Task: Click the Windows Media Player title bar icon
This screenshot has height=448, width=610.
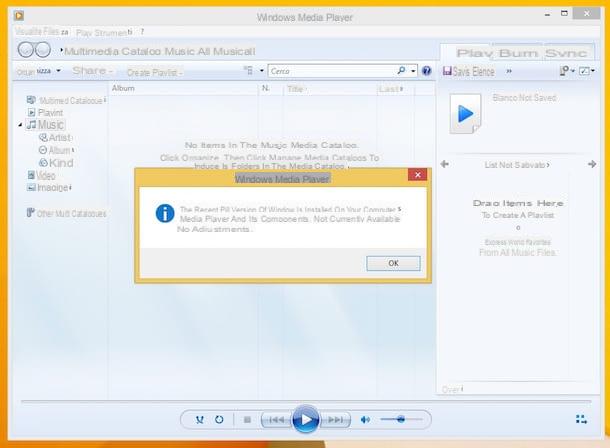Action: 19,16
